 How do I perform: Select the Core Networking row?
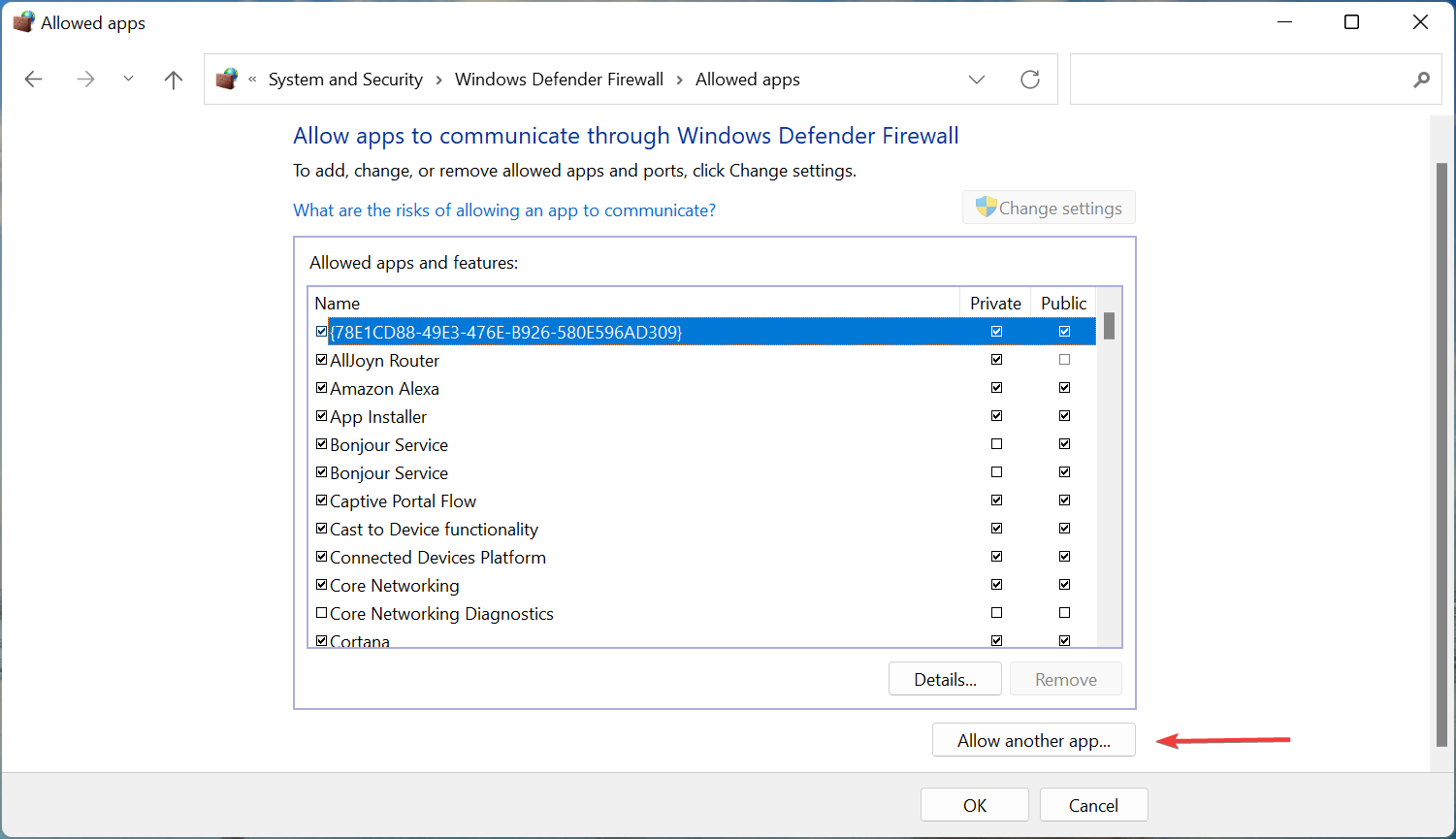point(702,585)
